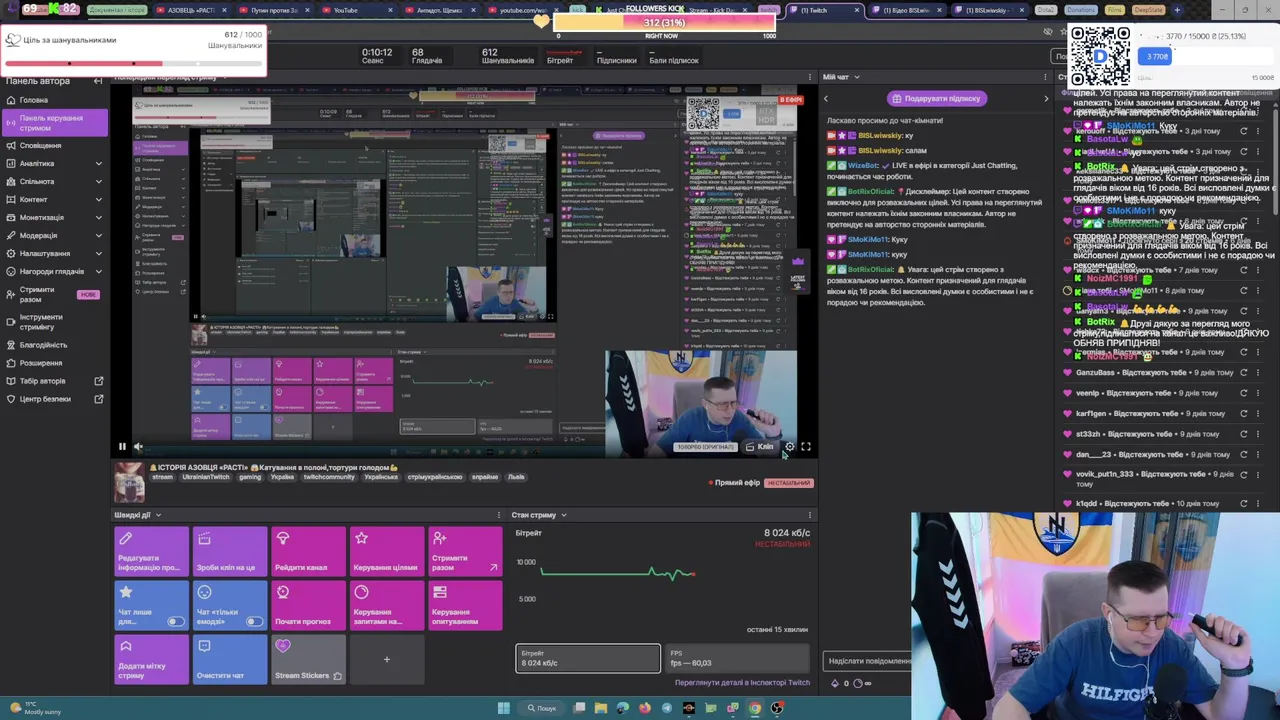This screenshot has height=720, width=1280.
Task: Click the Пошук taskbar search box
Action: [x=543, y=708]
